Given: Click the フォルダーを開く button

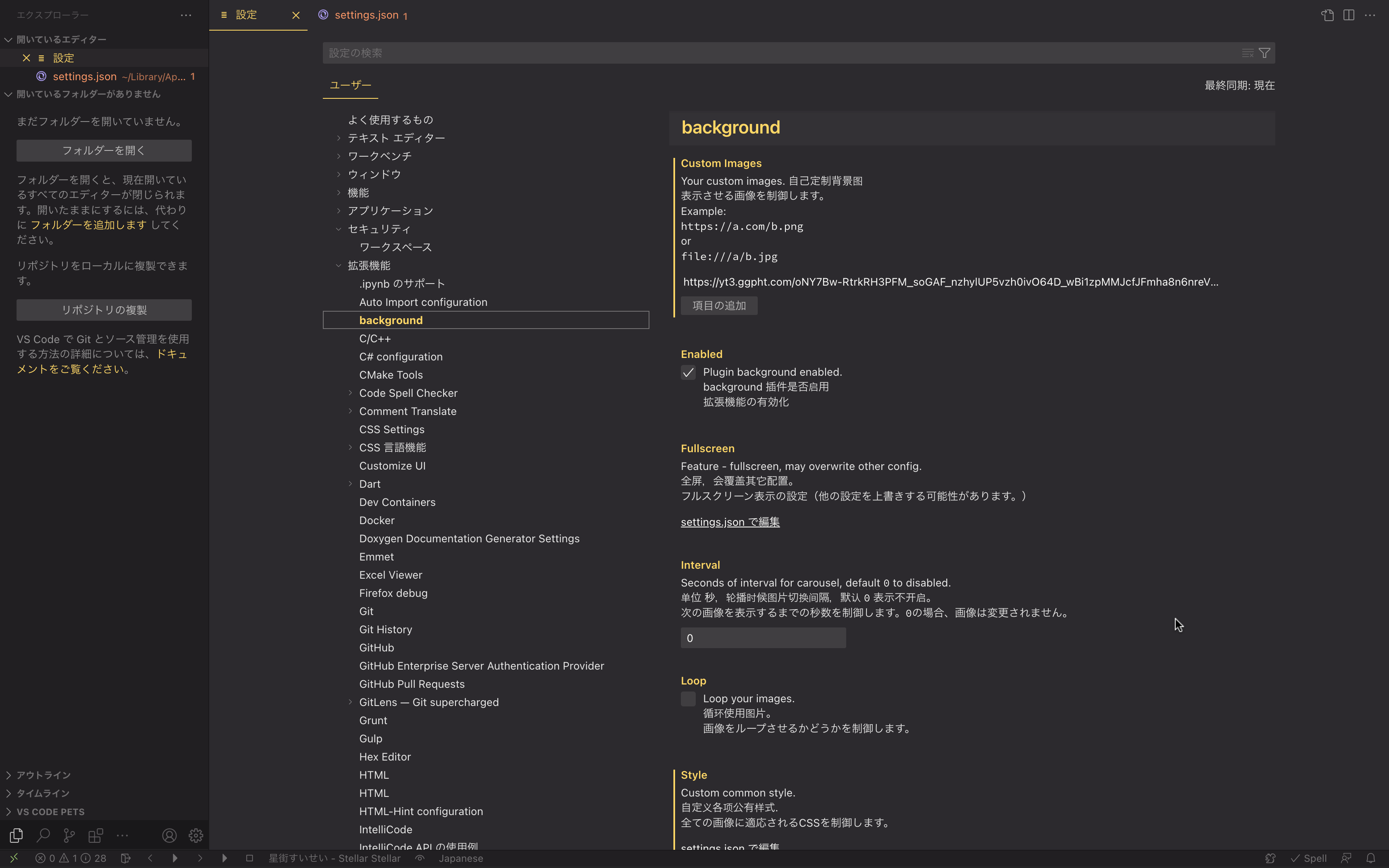Looking at the screenshot, I should pyautogui.click(x=104, y=150).
